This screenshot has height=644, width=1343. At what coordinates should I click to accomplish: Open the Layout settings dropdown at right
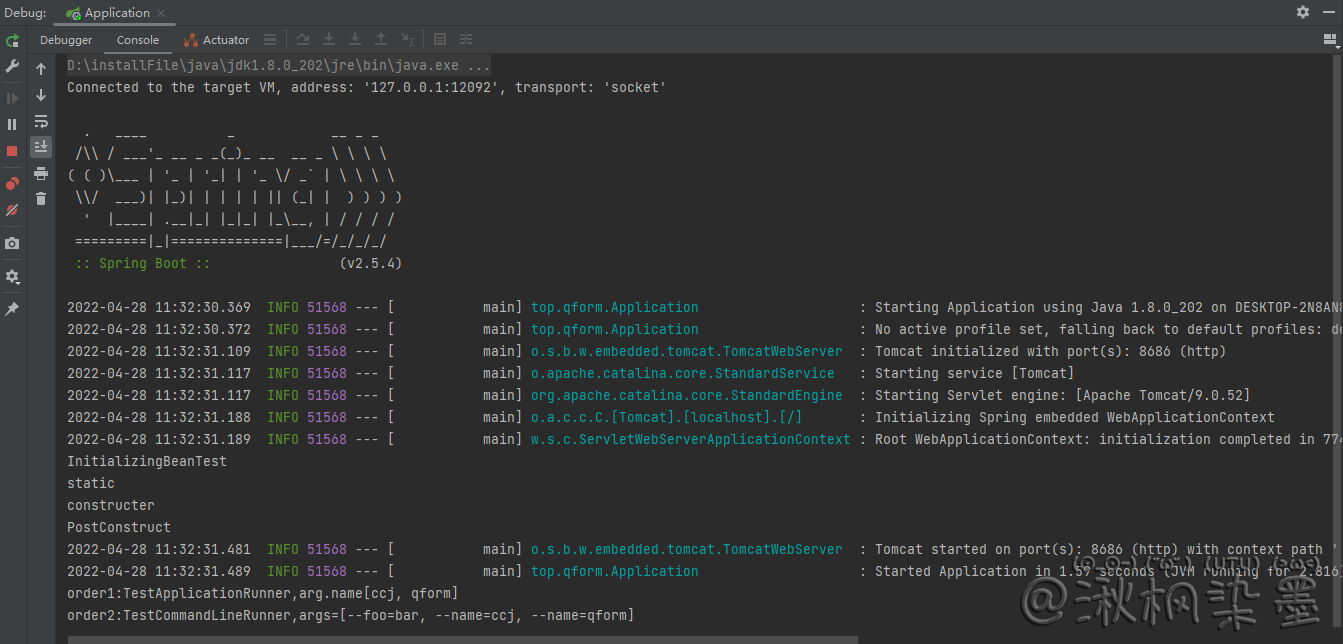pos(1330,40)
